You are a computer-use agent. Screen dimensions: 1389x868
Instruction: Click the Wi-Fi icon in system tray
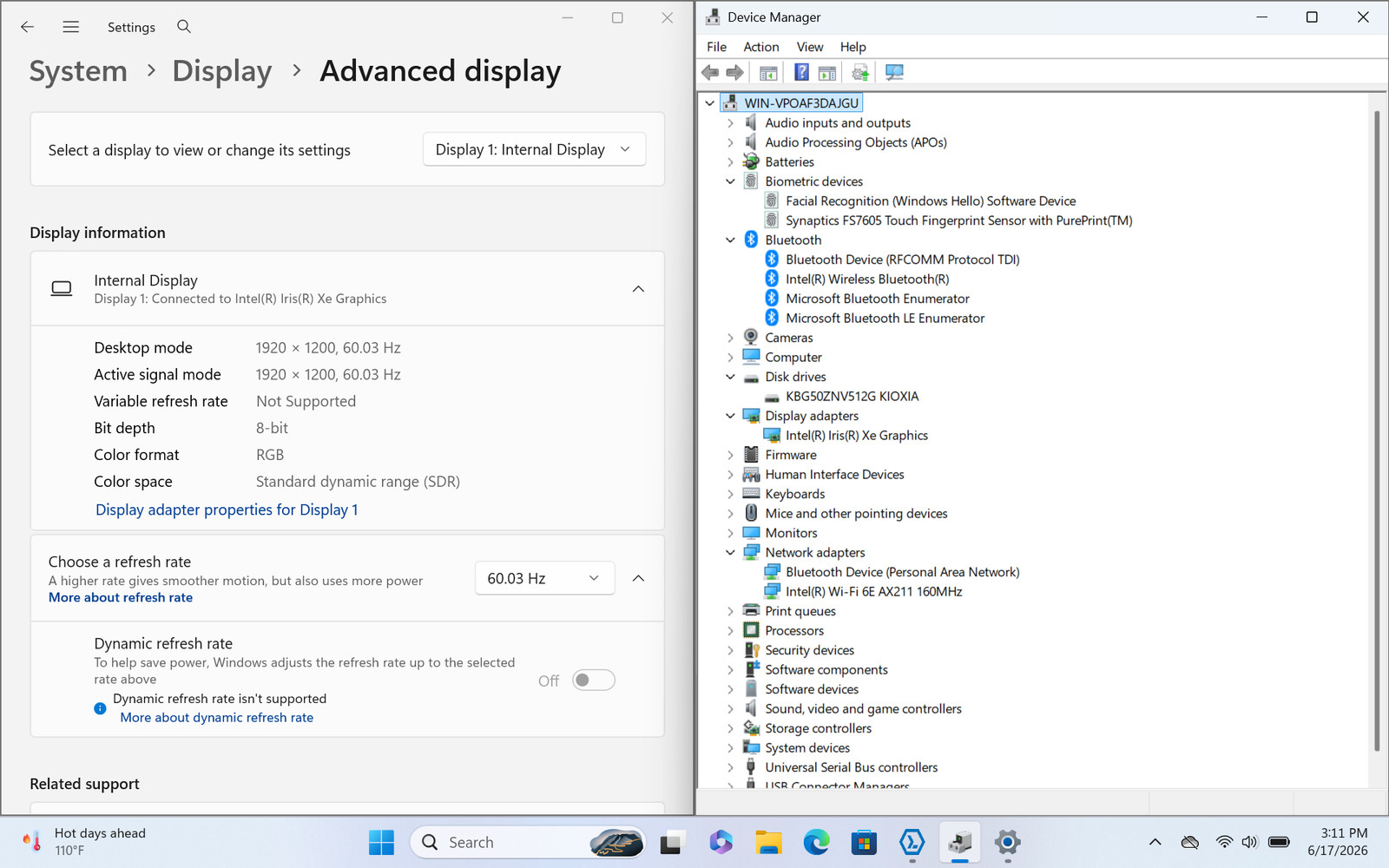pos(1224,842)
